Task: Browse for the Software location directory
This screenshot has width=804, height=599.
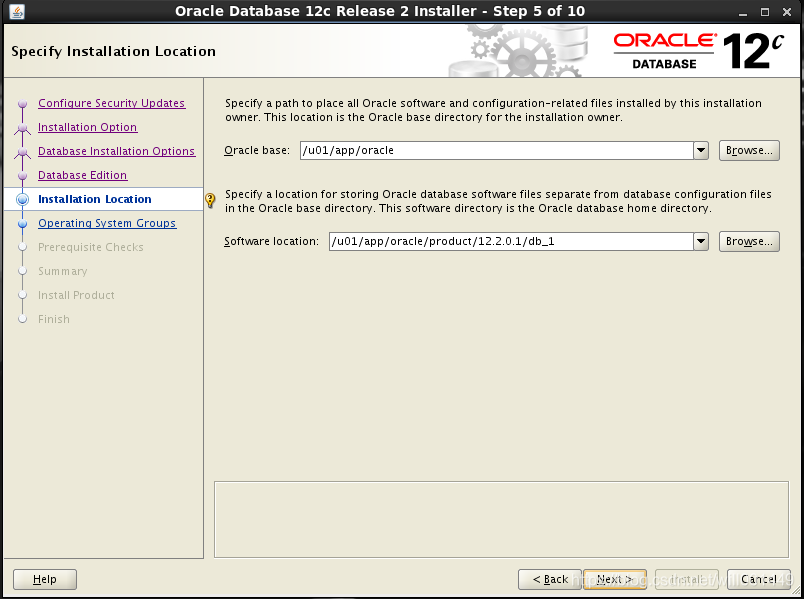Action: tap(749, 241)
